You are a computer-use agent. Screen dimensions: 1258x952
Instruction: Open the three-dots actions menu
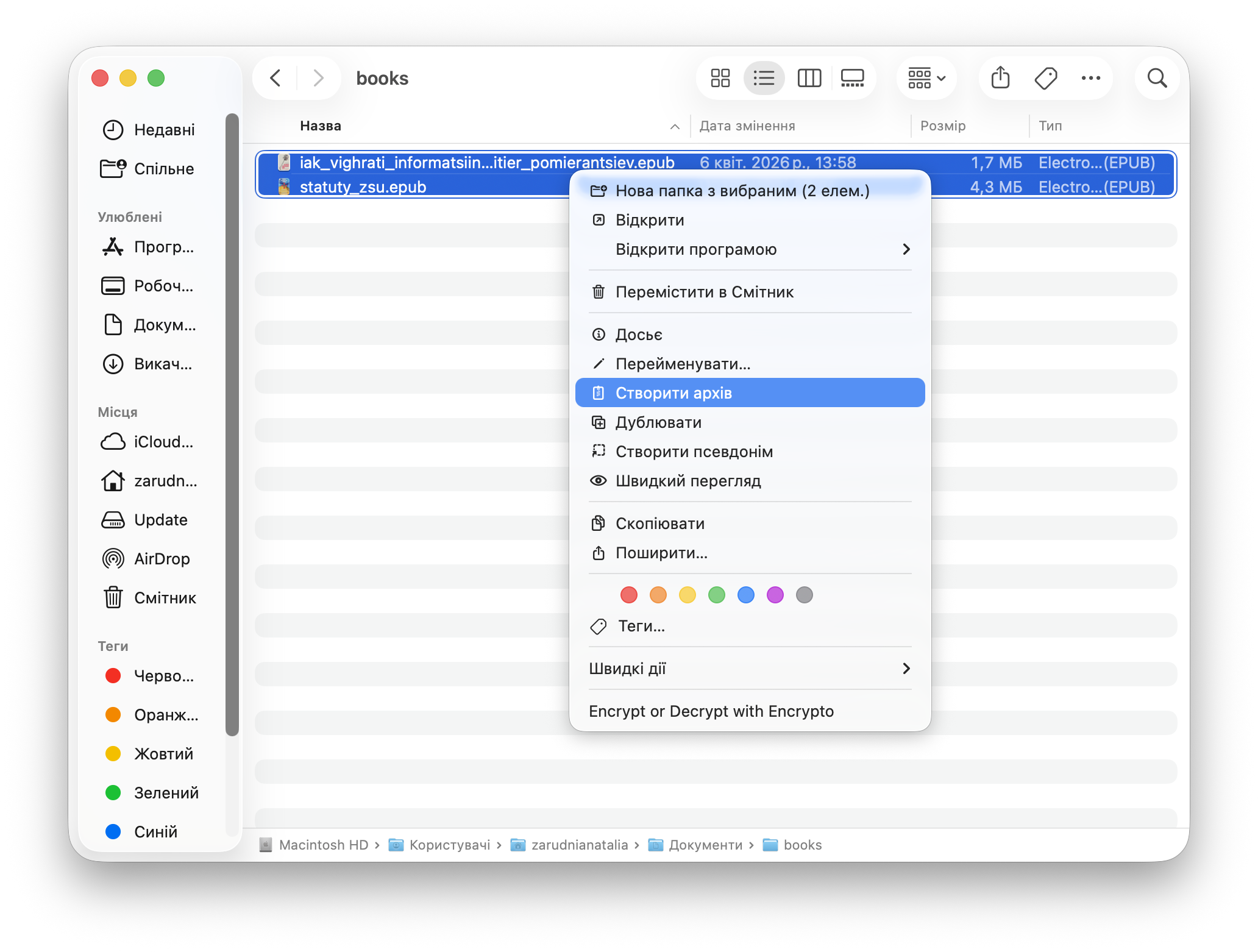1090,78
